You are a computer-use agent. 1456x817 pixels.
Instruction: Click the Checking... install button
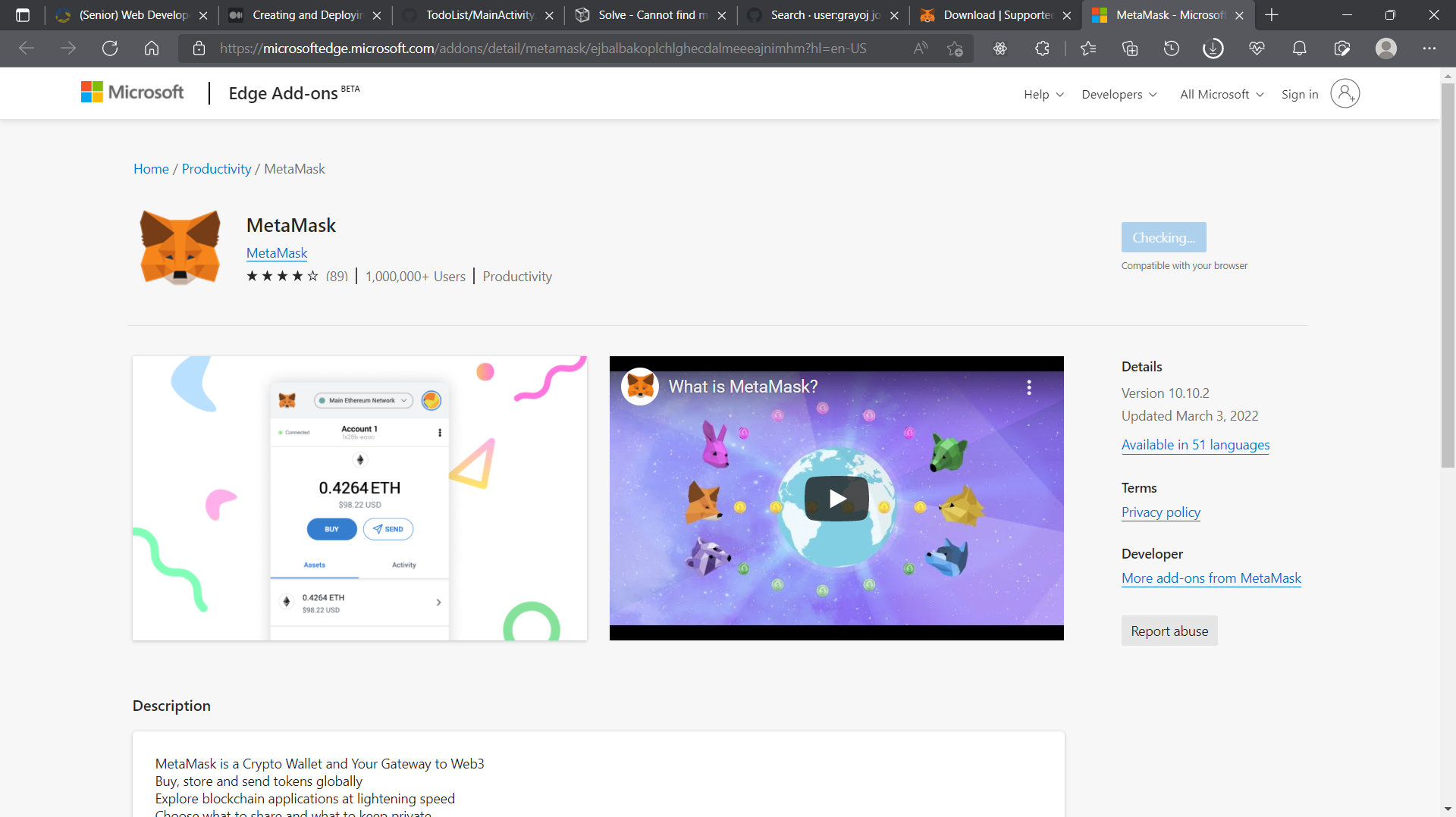click(x=1163, y=237)
